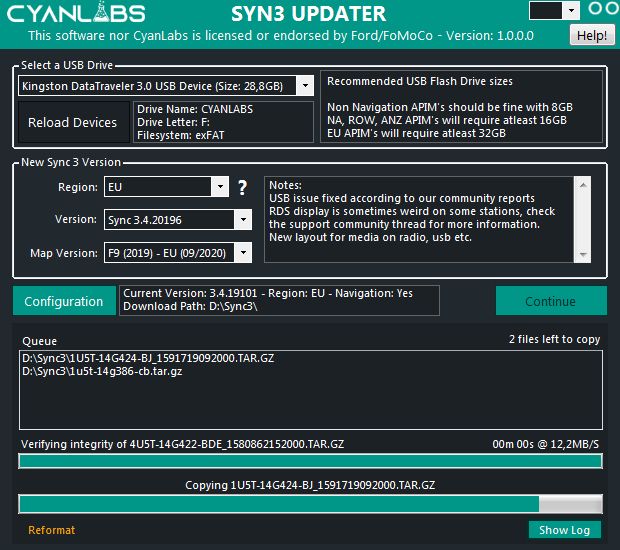Open the Region dropdown showing EU
This screenshot has width=620, height=550.
pyautogui.click(x=220, y=187)
